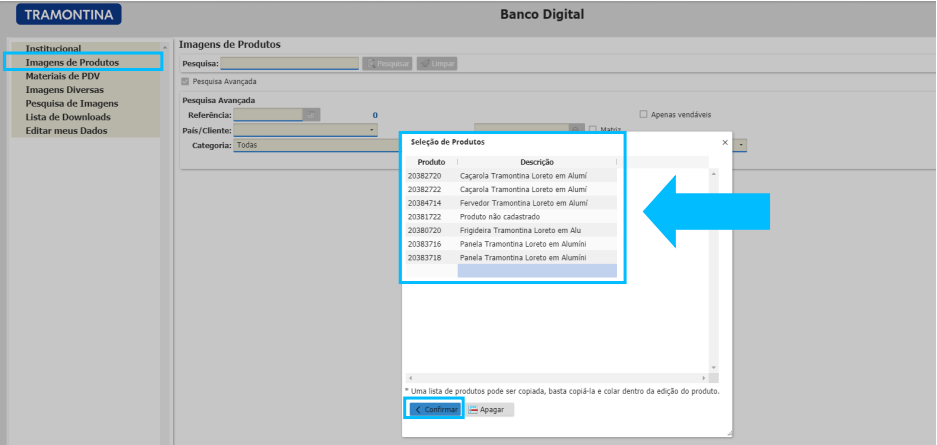Open Lista de Downloads
This screenshot has width=937, height=445.
click(x=68, y=117)
